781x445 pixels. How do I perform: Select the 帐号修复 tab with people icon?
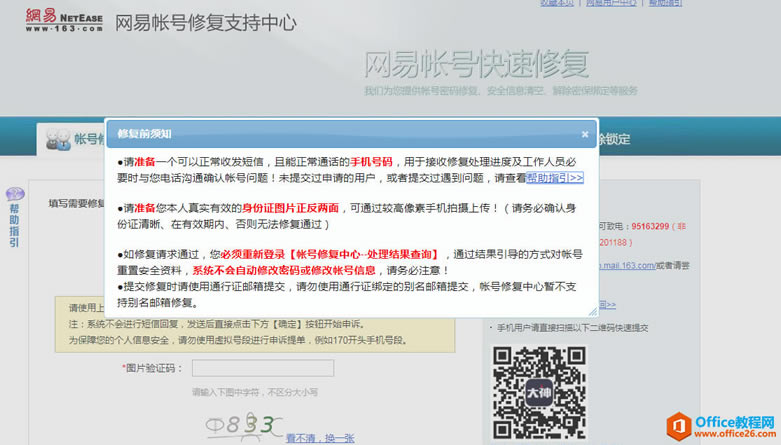pyautogui.click(x=71, y=139)
